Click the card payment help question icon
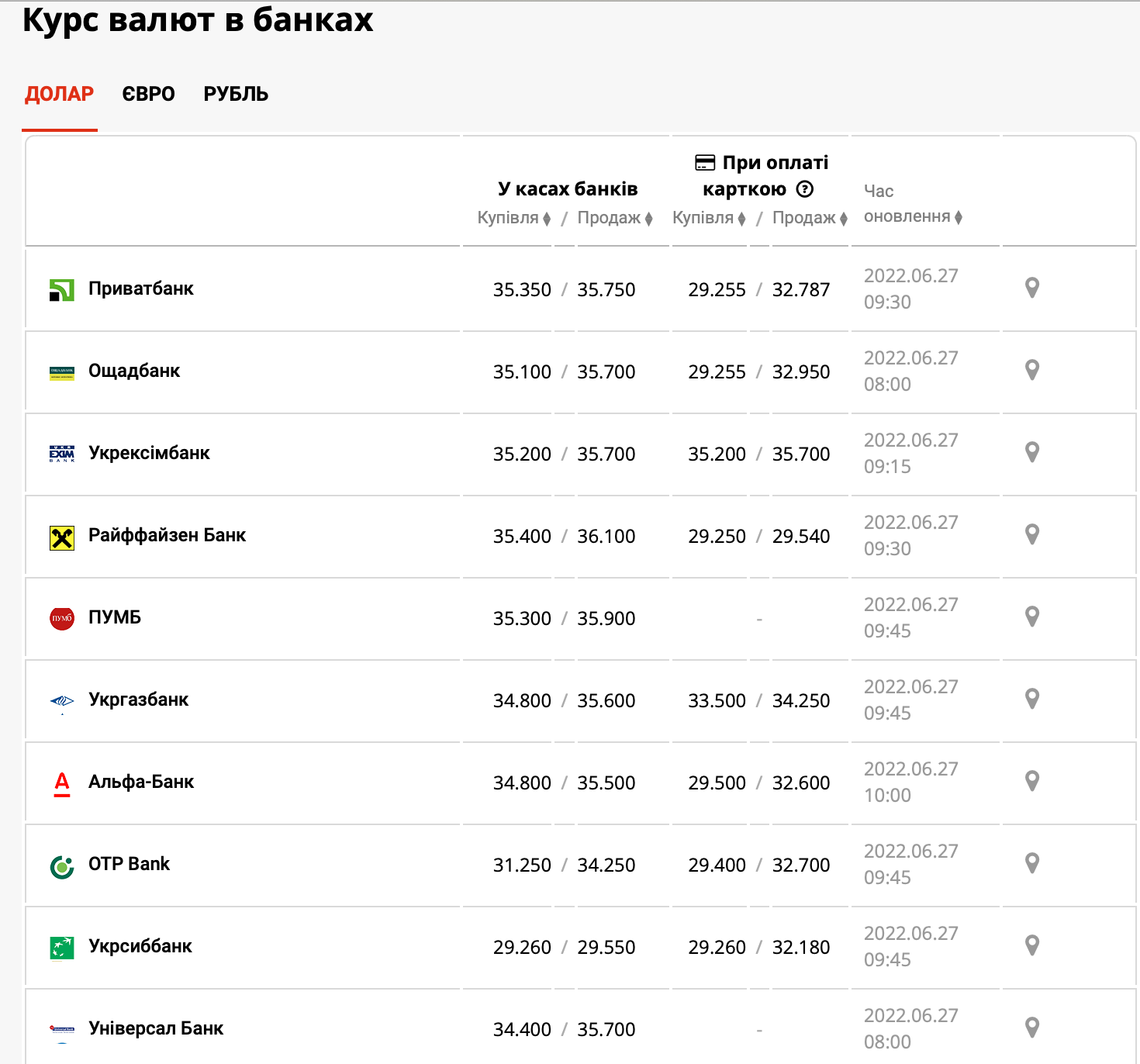Image resolution: width=1140 pixels, height=1064 pixels. [806, 189]
